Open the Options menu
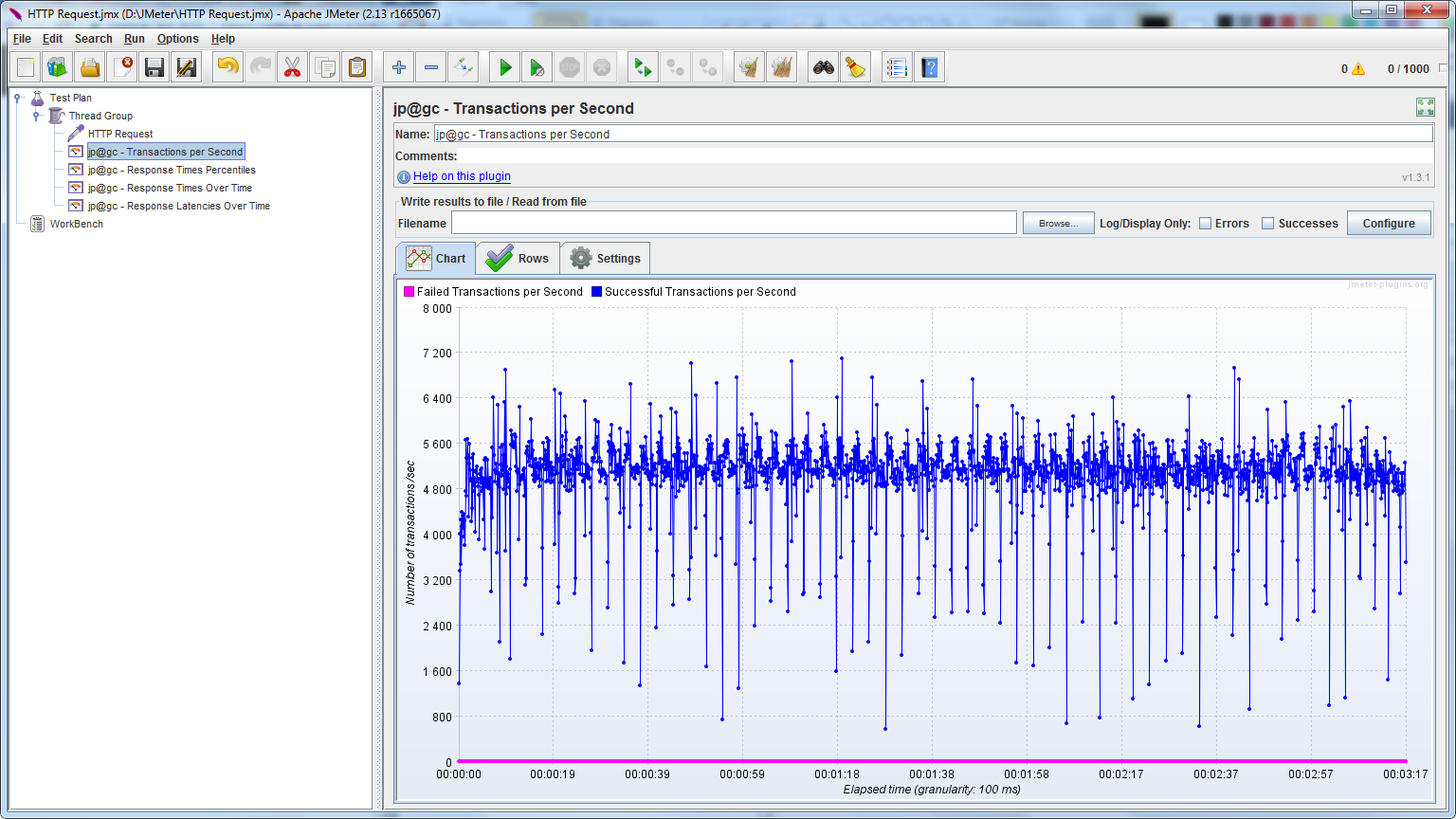This screenshot has width=1456, height=819. (178, 39)
